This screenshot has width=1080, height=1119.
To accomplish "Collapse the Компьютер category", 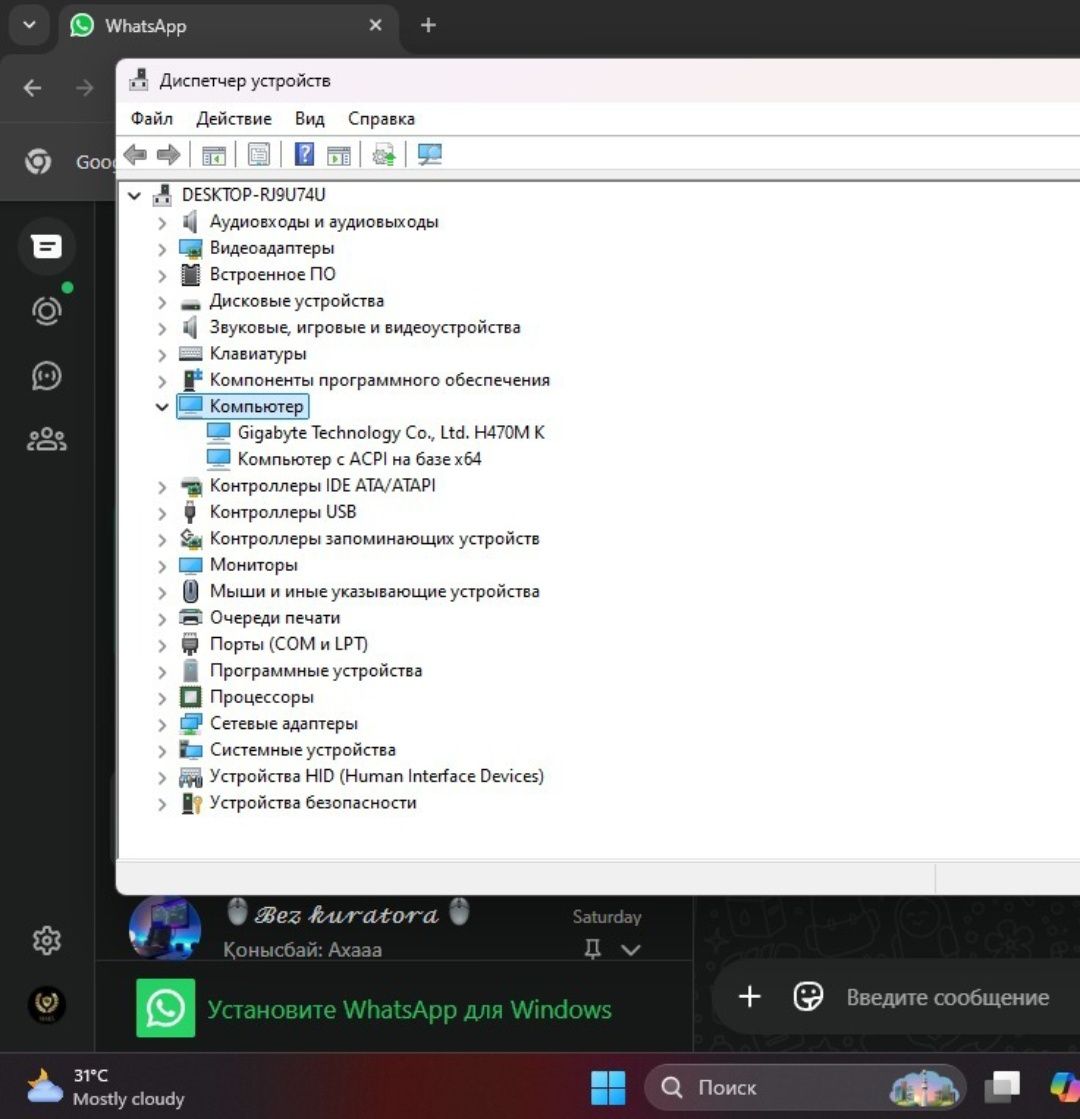I will (x=162, y=407).
